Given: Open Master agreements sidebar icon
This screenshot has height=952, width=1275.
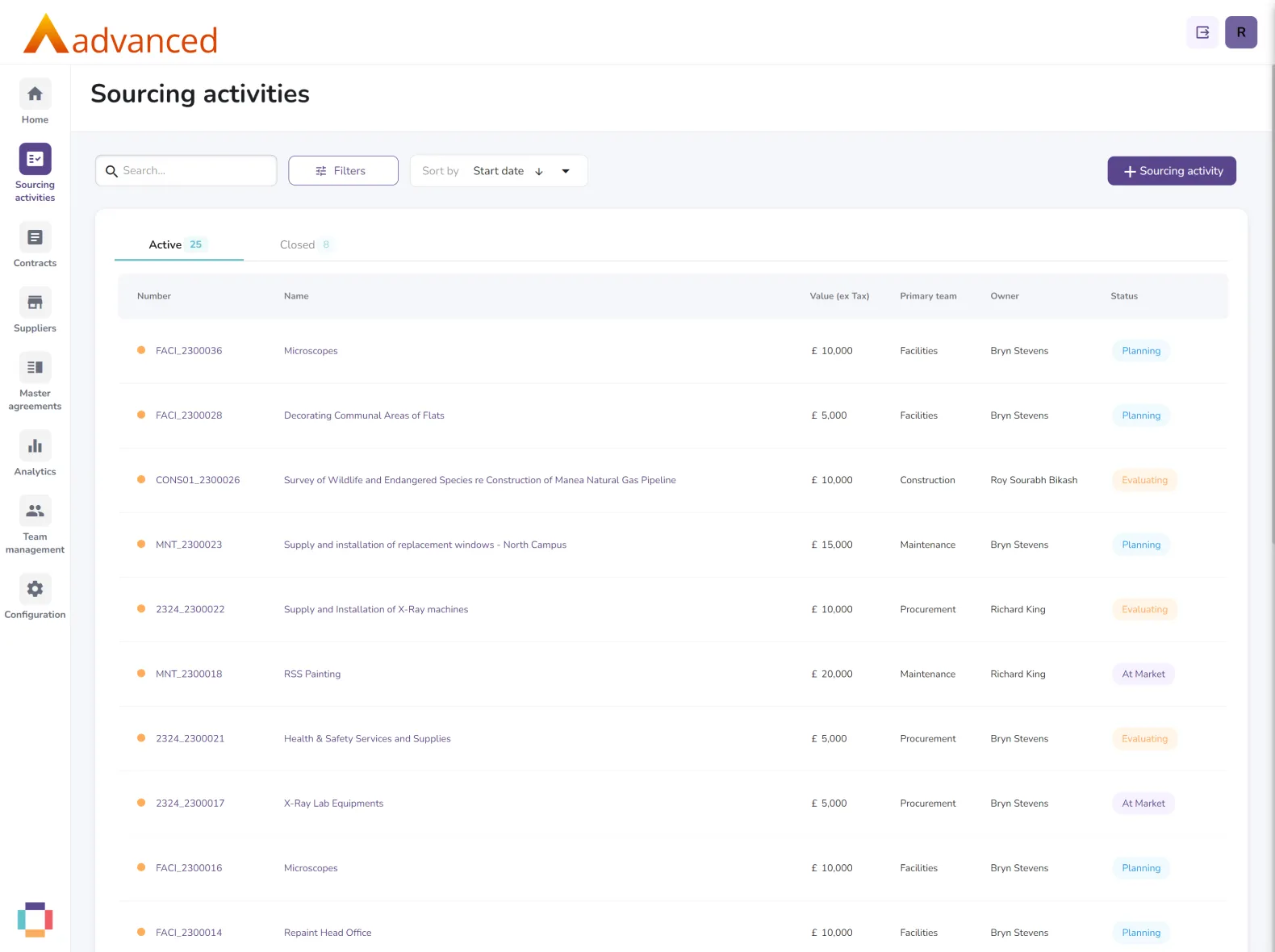Looking at the screenshot, I should 35,368.
